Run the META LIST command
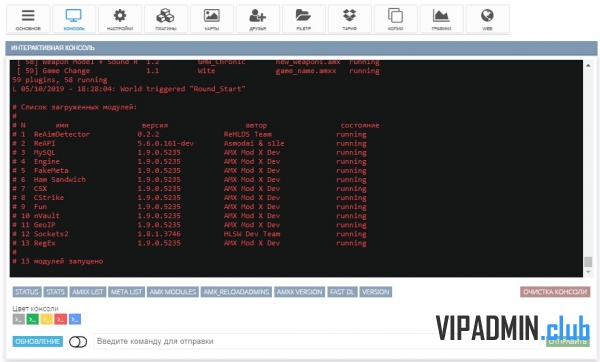The height and width of the screenshot is (362, 600). click(x=126, y=292)
